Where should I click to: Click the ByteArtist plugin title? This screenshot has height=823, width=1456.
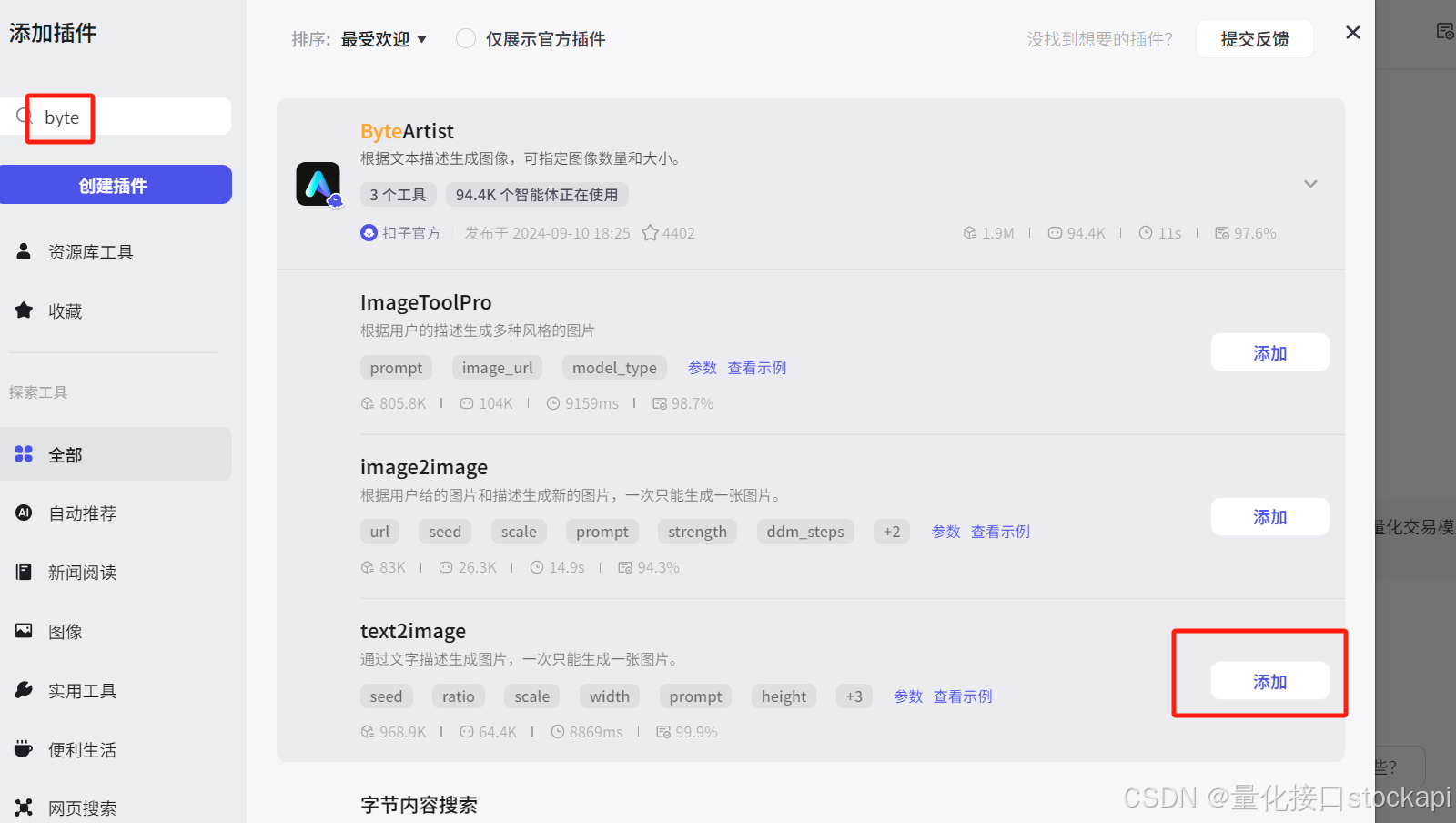point(407,131)
